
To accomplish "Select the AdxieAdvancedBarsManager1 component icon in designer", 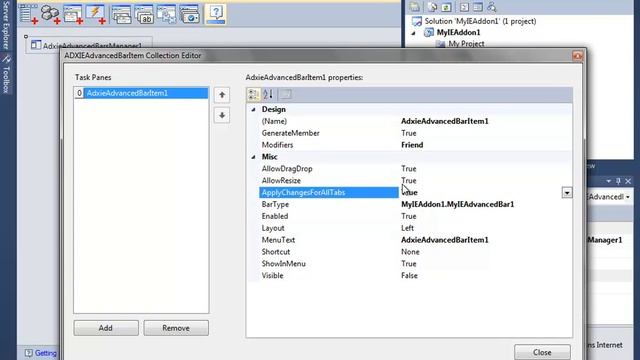I will (x=36, y=45).
